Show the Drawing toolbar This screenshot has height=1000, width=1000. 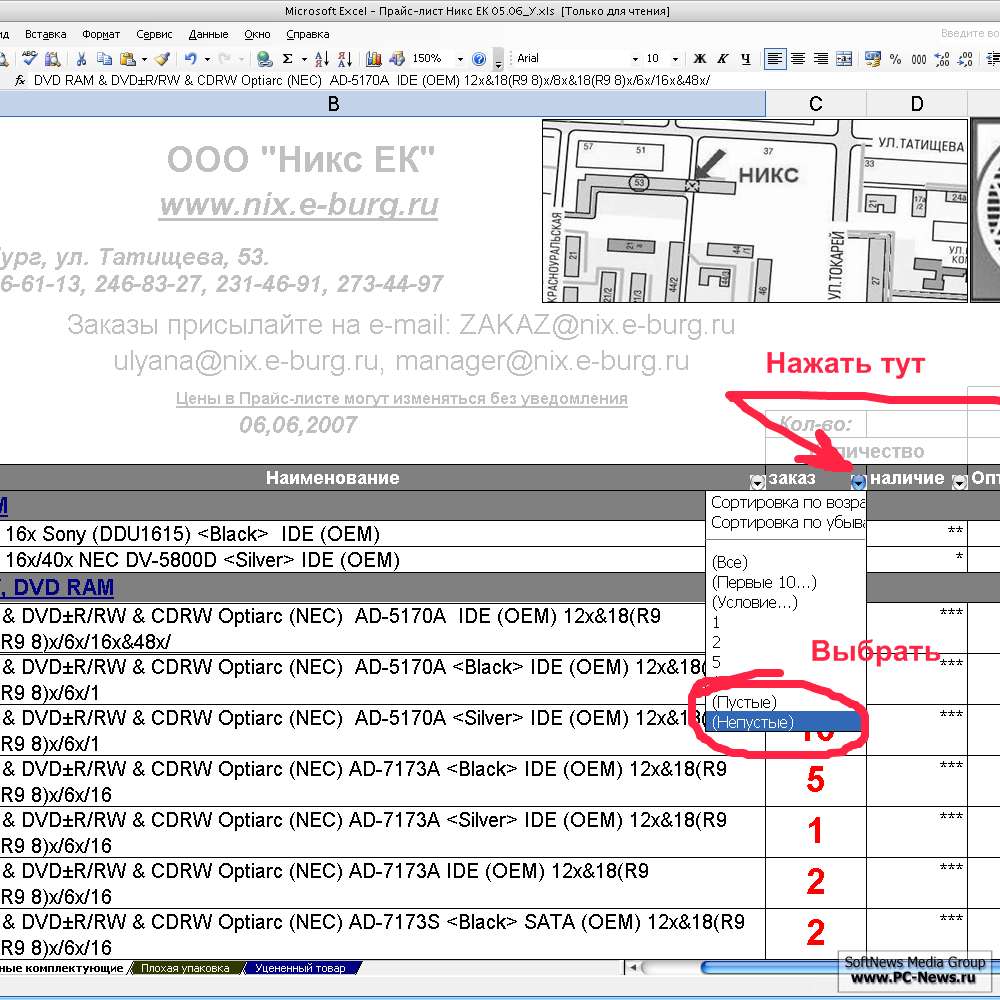[397, 59]
